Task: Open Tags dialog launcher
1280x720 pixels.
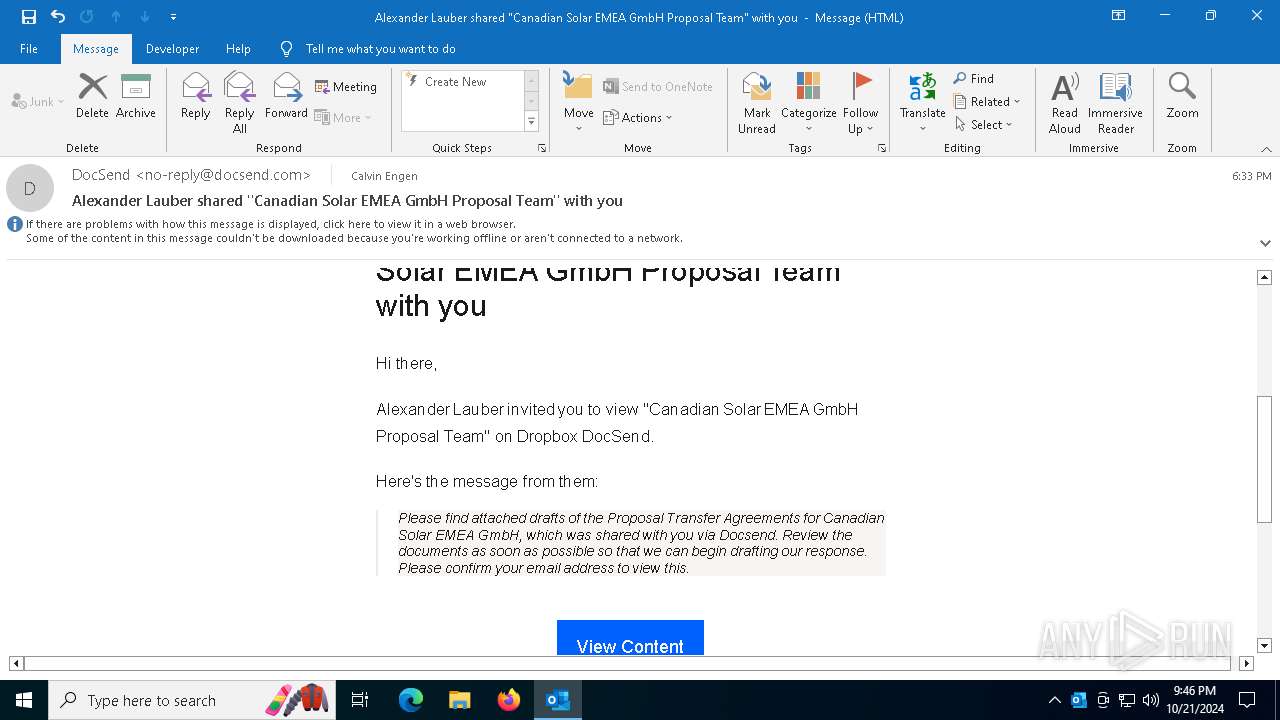Action: pos(882,148)
